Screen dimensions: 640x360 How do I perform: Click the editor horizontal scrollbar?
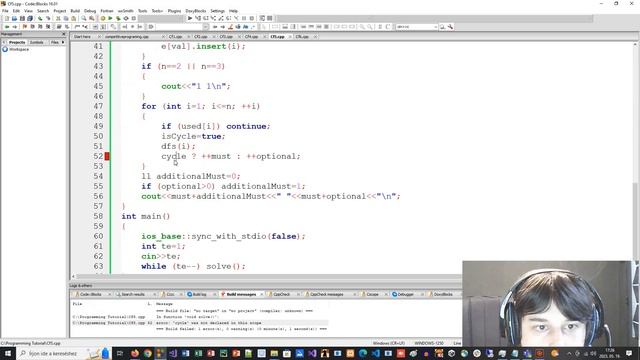[x=267, y=276]
